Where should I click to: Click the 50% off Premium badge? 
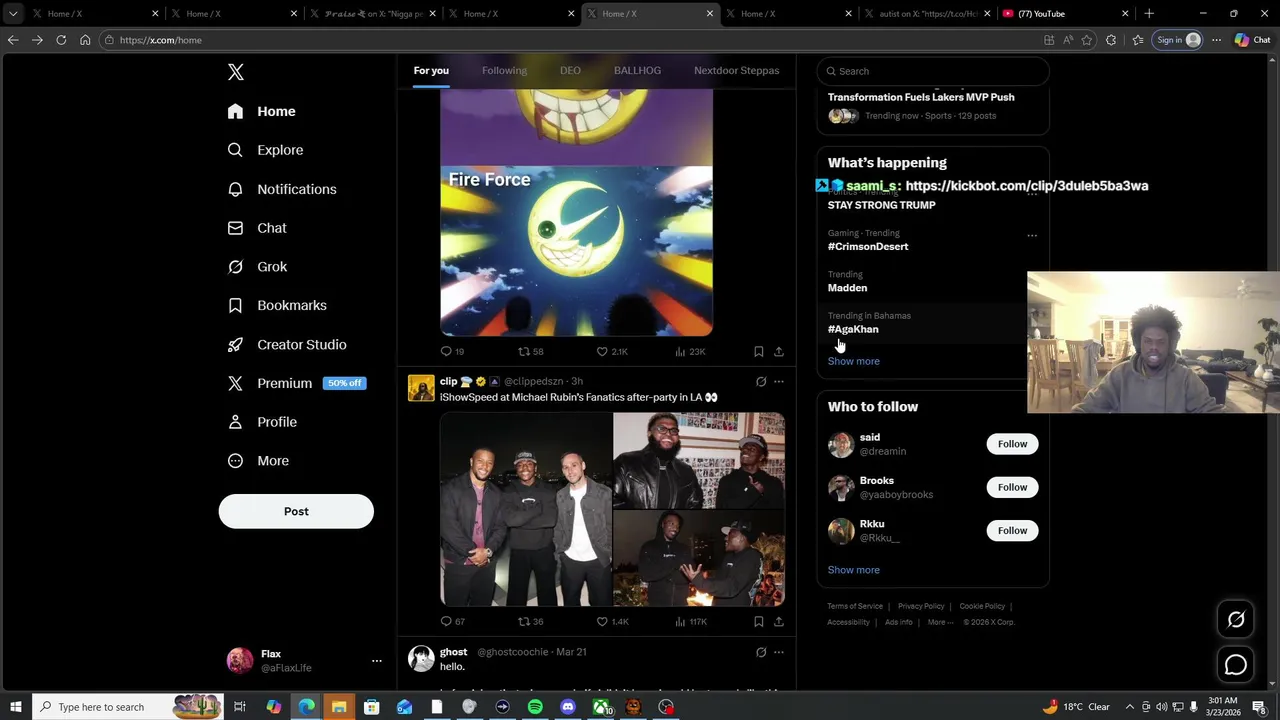(344, 383)
